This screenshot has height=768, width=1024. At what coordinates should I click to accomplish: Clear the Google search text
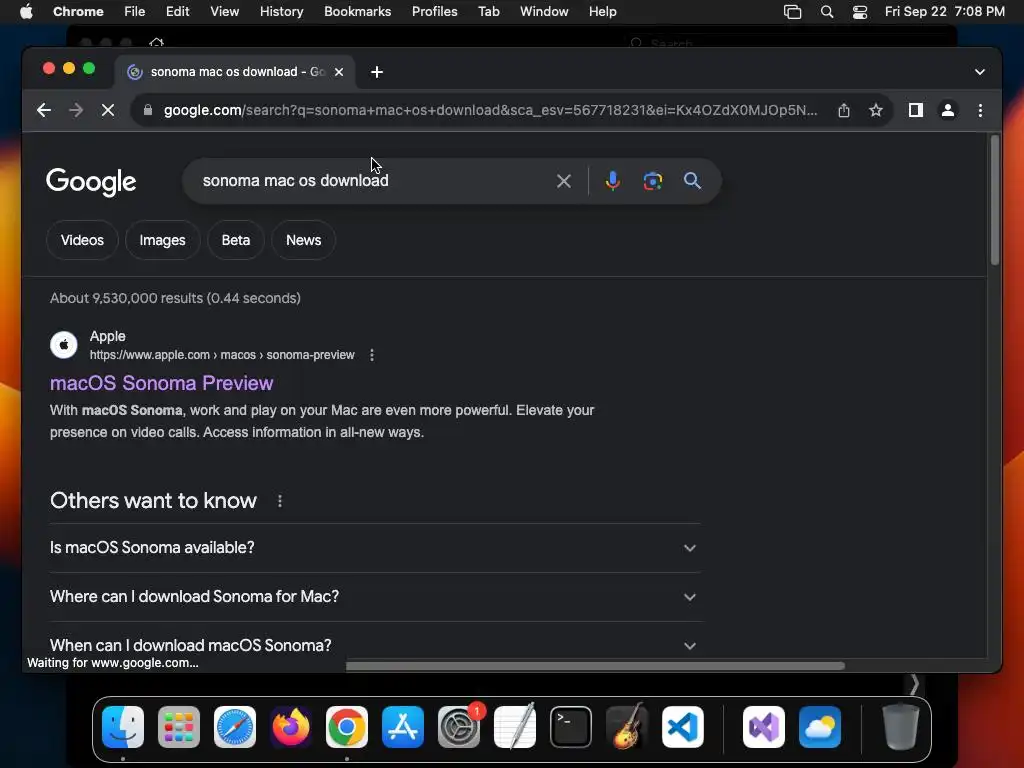[x=564, y=181]
